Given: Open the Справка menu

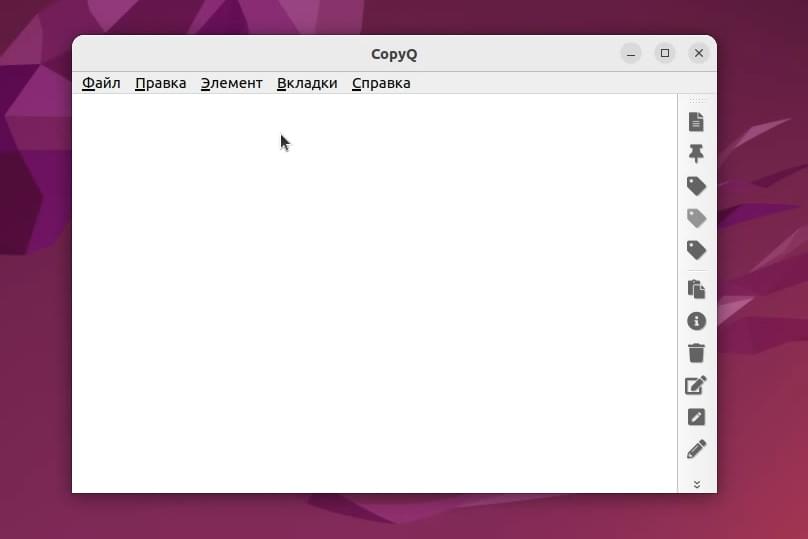Looking at the screenshot, I should pyautogui.click(x=381, y=83).
